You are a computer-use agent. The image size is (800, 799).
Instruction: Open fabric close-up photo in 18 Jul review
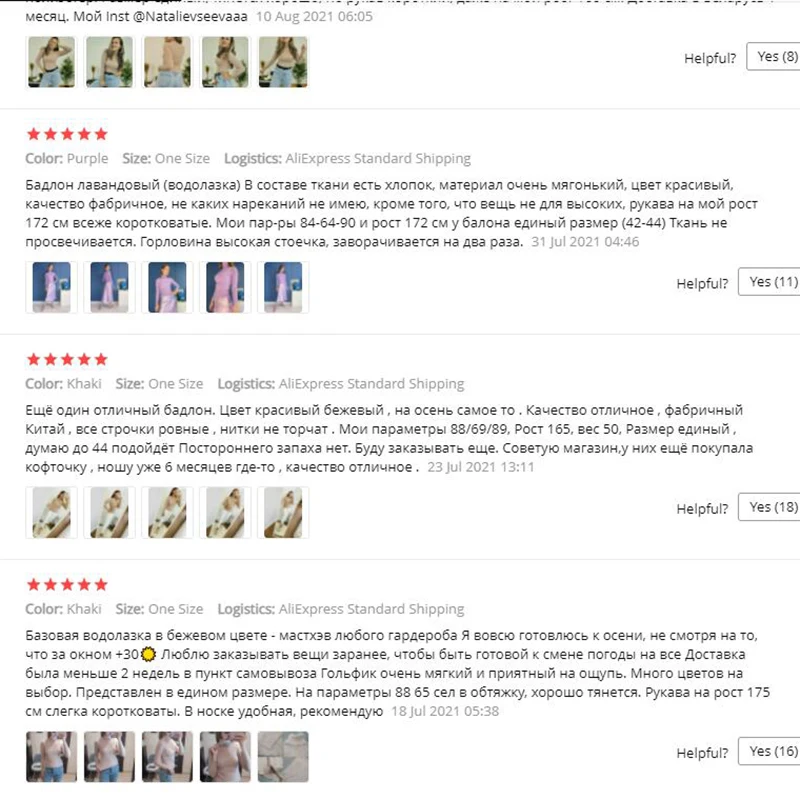[283, 757]
